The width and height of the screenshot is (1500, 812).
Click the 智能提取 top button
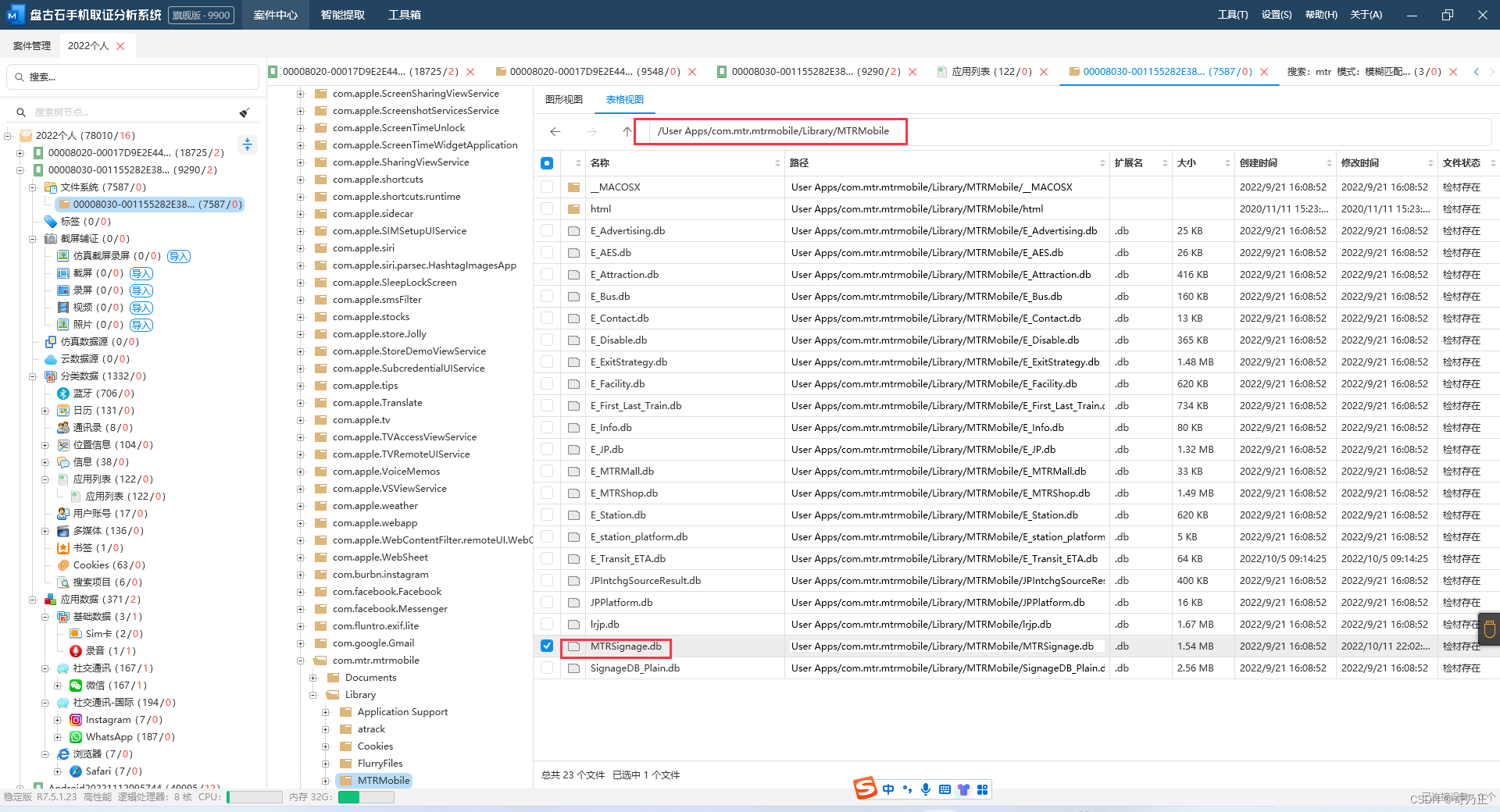(343, 15)
